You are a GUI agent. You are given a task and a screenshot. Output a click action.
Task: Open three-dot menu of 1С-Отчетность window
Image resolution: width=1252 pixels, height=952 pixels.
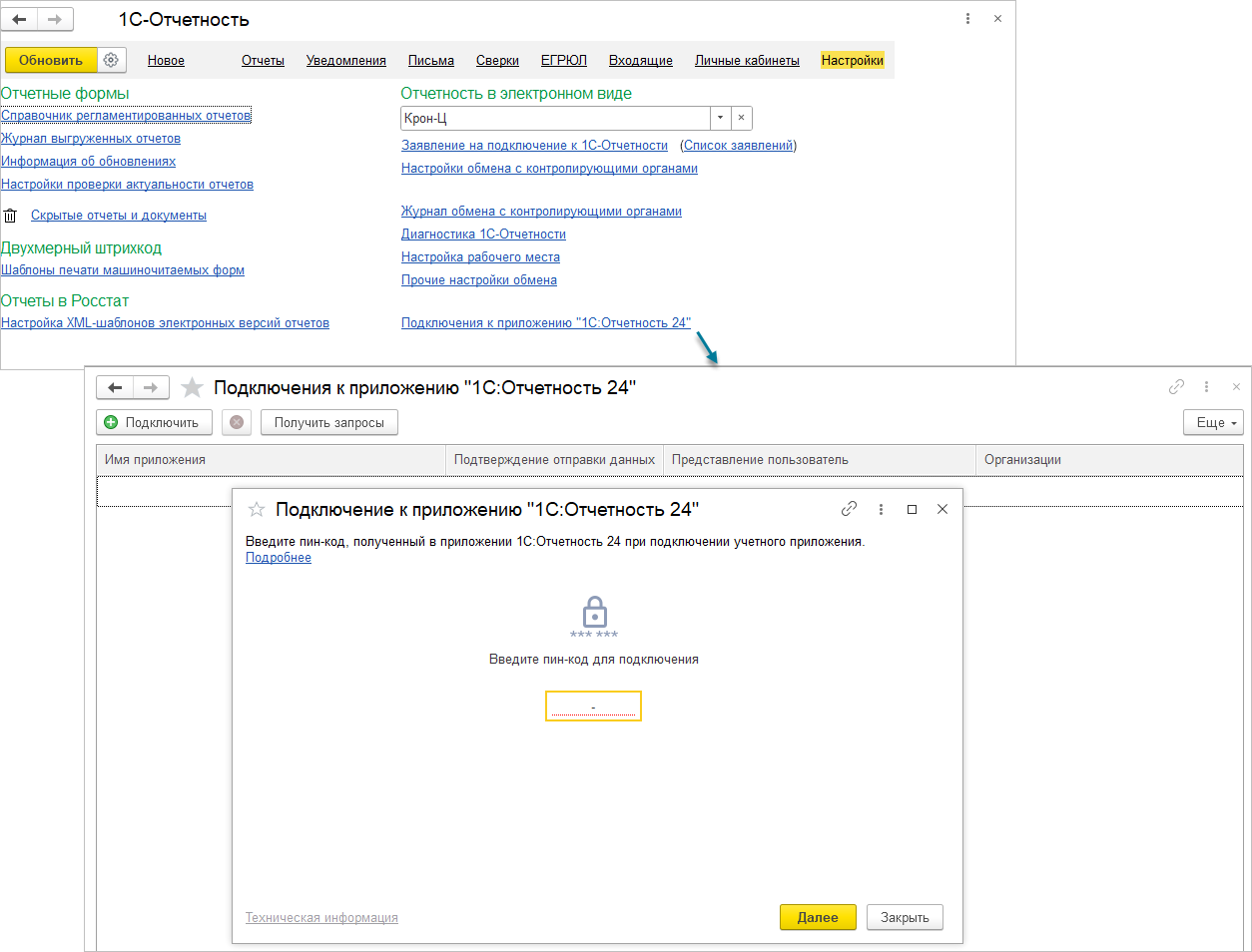coord(967,19)
